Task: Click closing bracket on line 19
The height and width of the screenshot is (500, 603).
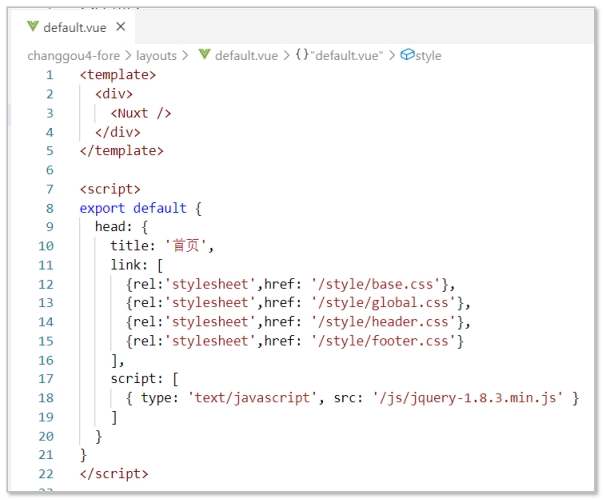Action: pos(114,417)
